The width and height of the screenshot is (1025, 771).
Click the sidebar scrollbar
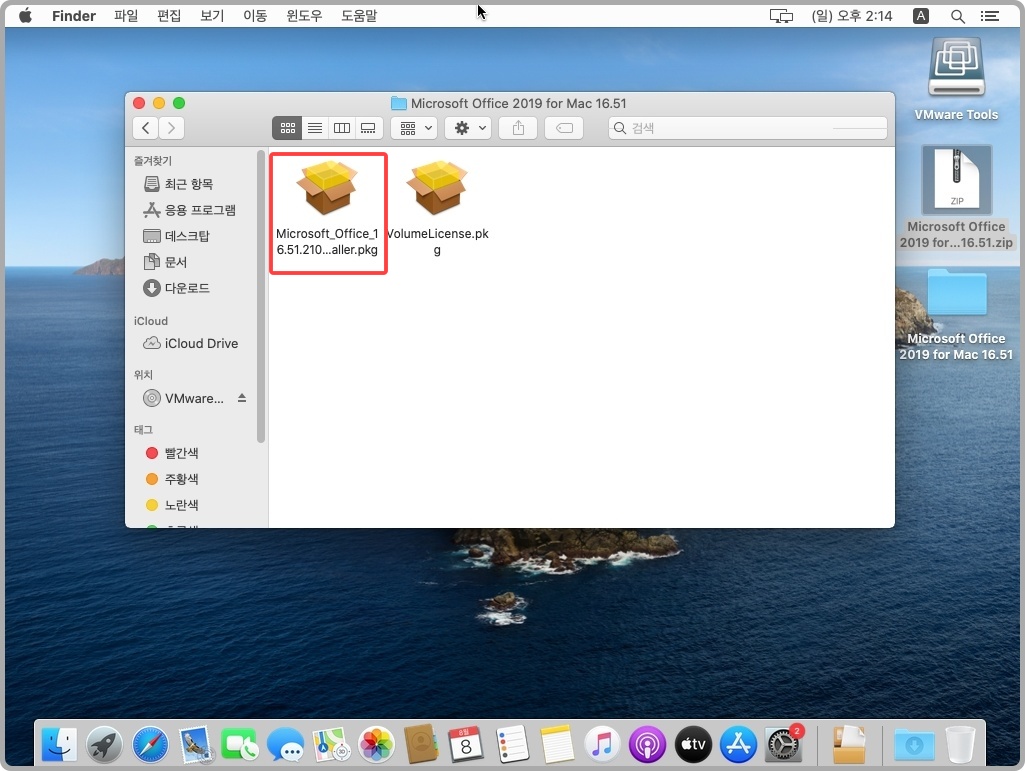click(261, 297)
